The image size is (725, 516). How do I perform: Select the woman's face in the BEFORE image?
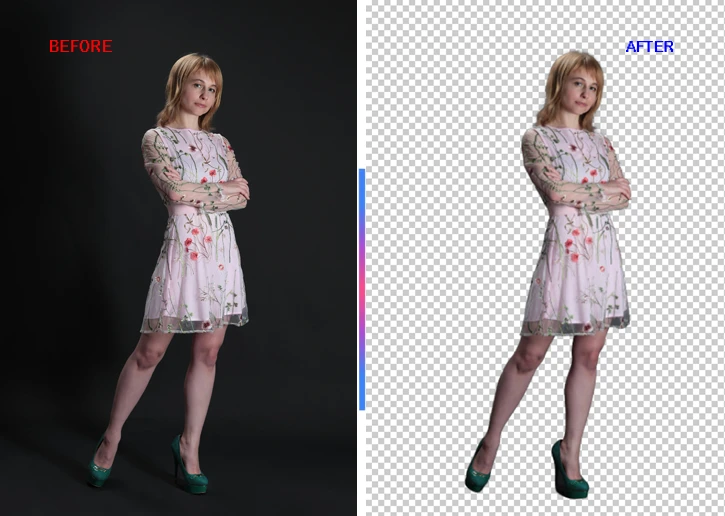point(202,95)
